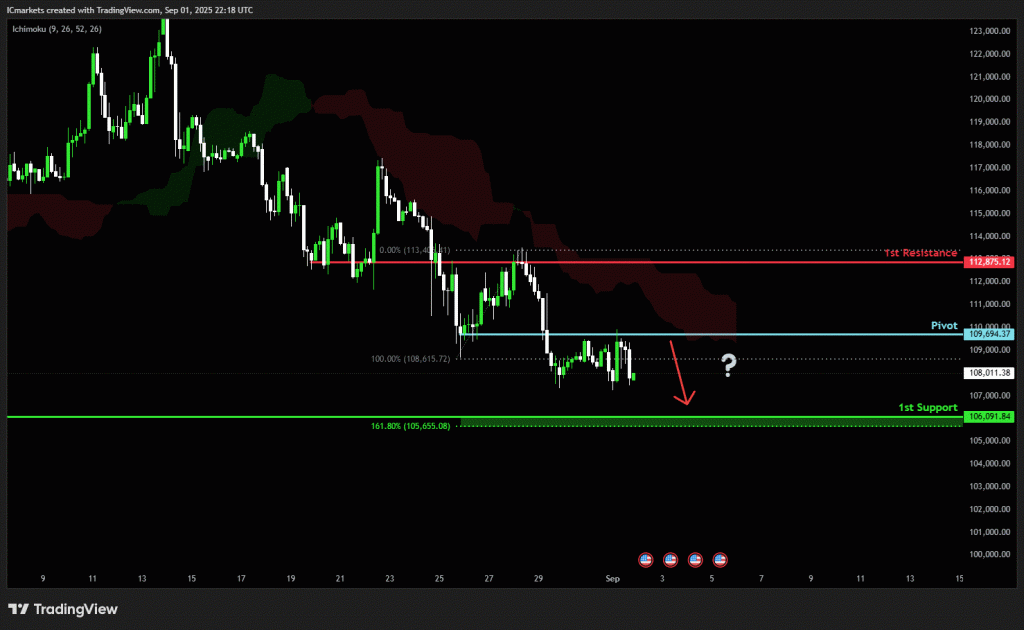The image size is (1024, 630).
Task: Click date 21 on the time axis
Action: [340, 578]
